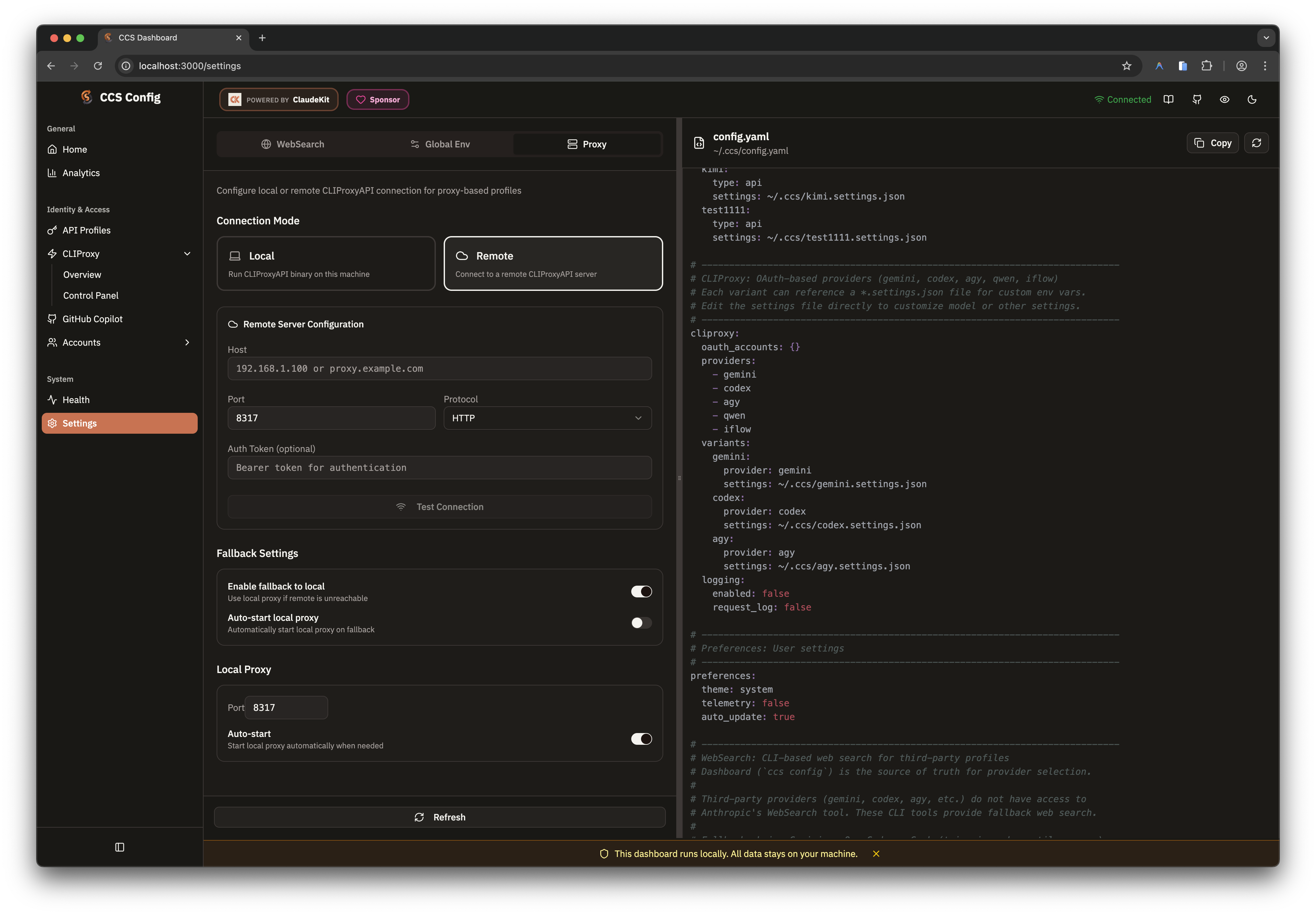Collapse the CLIProxy sidebar section
Image resolution: width=1316 pixels, height=915 pixels.
(x=187, y=253)
